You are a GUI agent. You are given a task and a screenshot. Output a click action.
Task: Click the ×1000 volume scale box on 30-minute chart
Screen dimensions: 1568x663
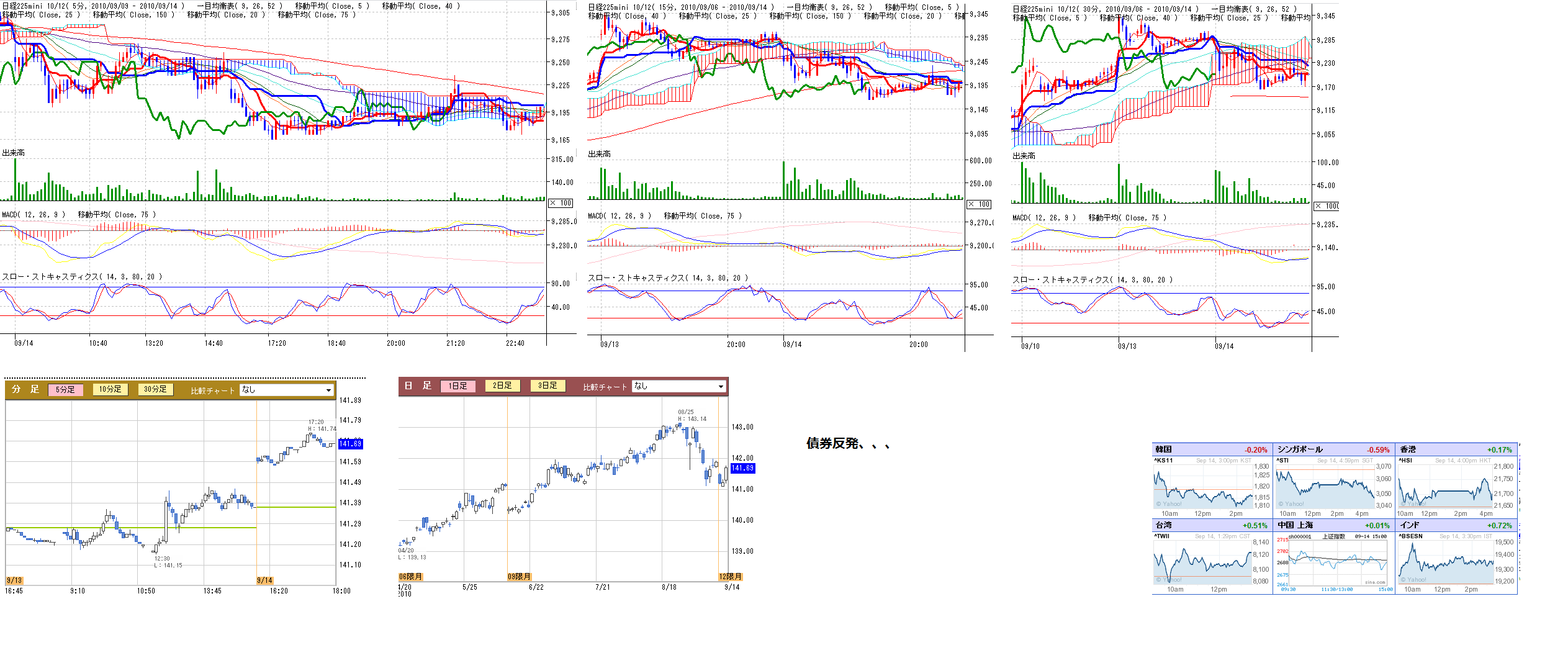coord(1327,206)
